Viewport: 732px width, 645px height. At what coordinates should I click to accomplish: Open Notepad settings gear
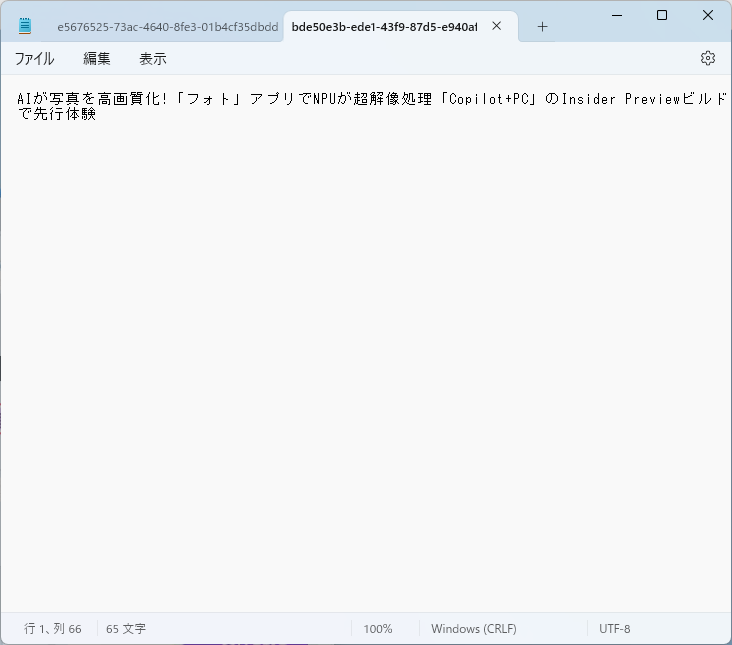click(708, 58)
